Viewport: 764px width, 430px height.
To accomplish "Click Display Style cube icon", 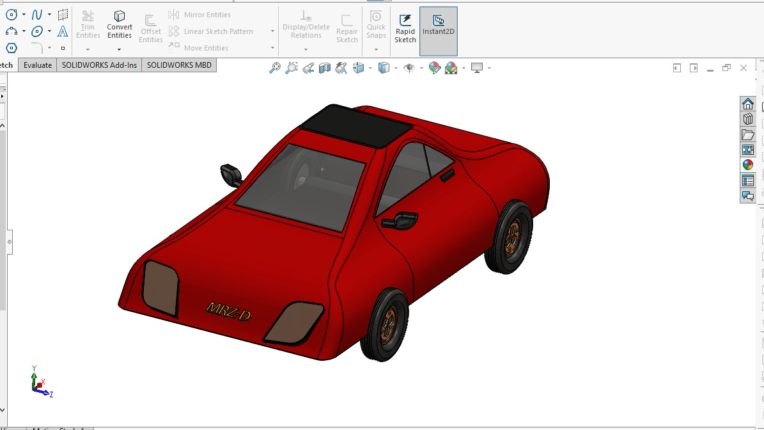I will pyautogui.click(x=384, y=68).
